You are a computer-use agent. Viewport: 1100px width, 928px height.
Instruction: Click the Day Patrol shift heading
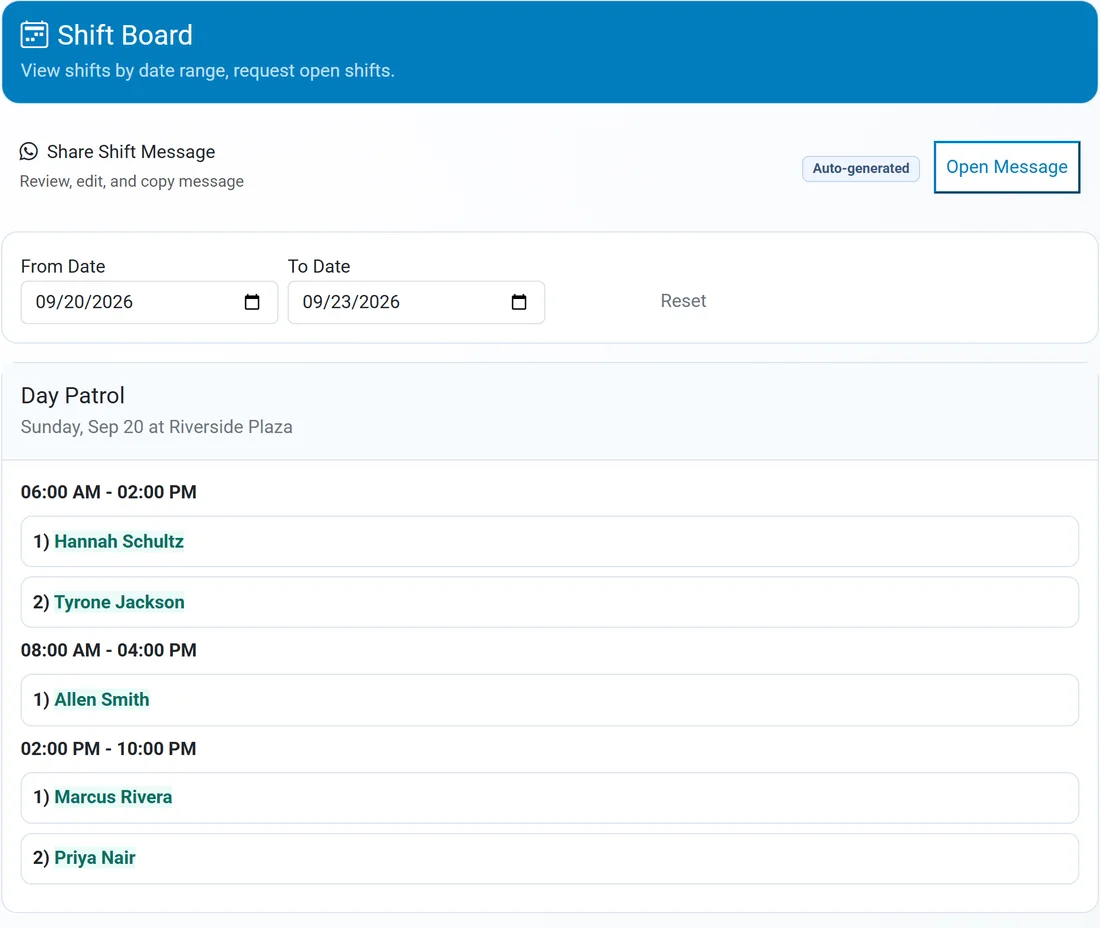point(73,396)
